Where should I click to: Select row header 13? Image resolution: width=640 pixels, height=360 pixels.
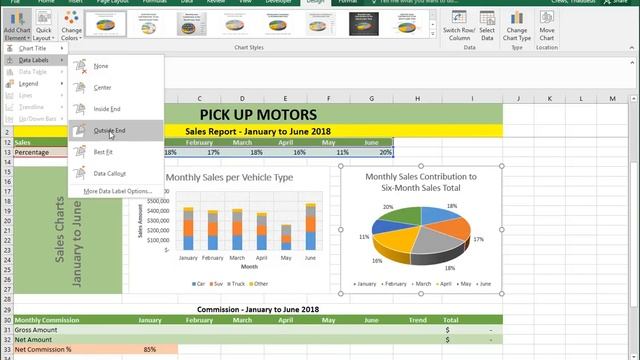coord(8,152)
